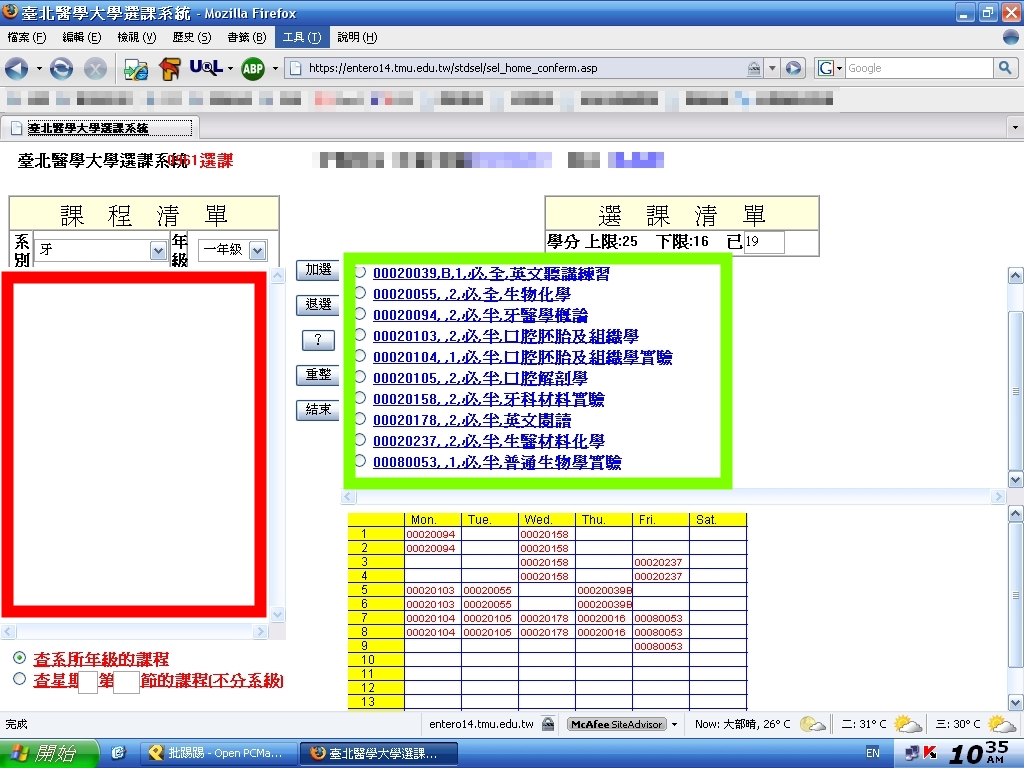Open the 編輯(E) menu
The width and height of the screenshot is (1024, 768).
click(82, 37)
